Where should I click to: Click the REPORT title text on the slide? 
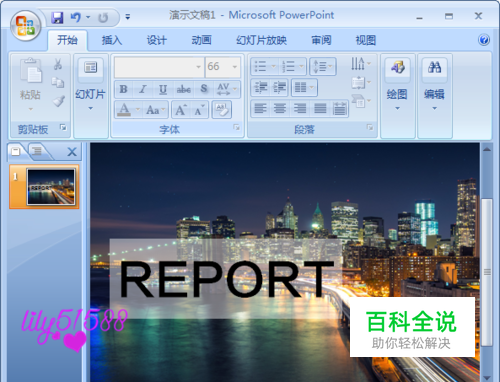(x=227, y=279)
